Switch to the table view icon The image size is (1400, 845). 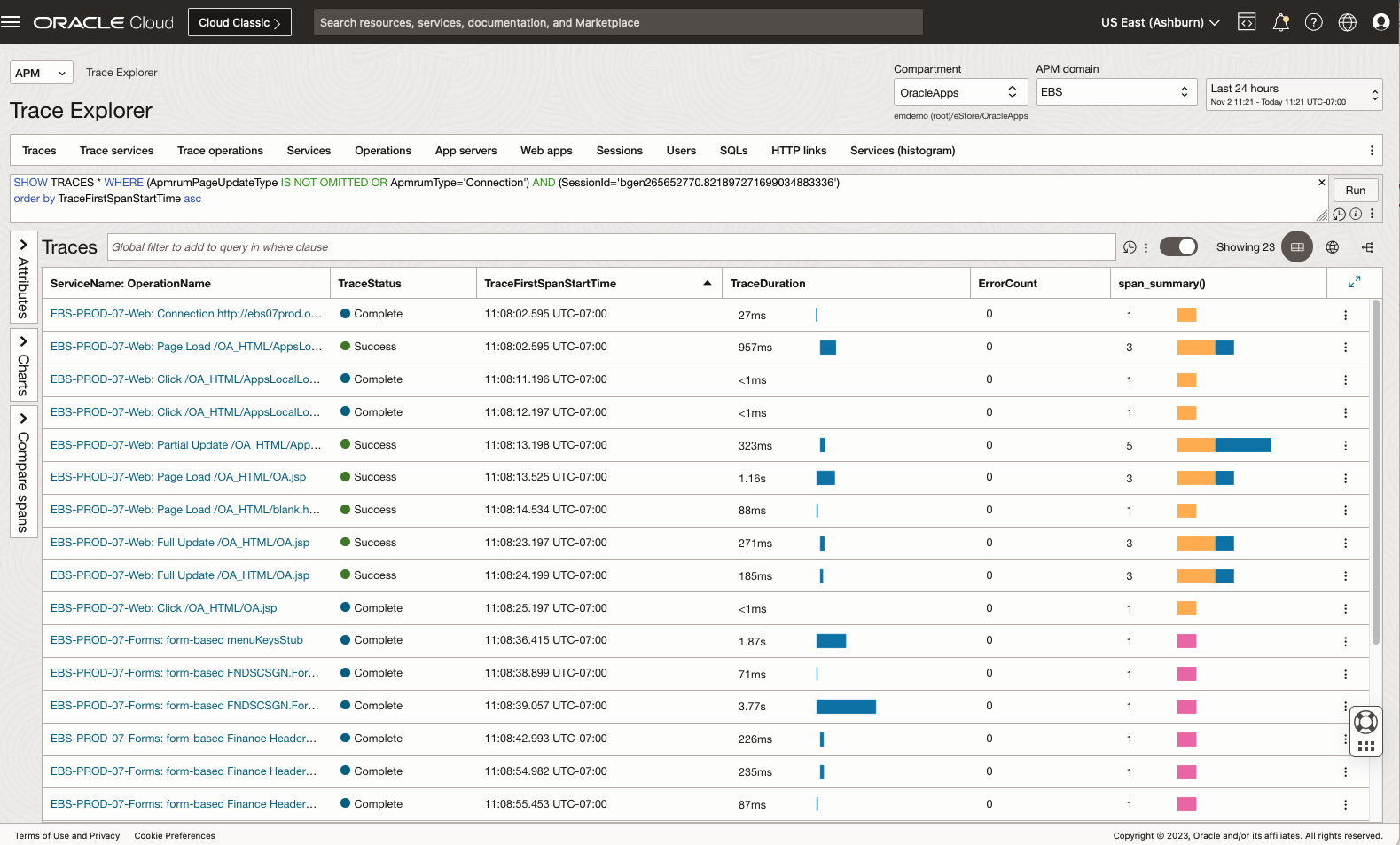coord(1297,247)
